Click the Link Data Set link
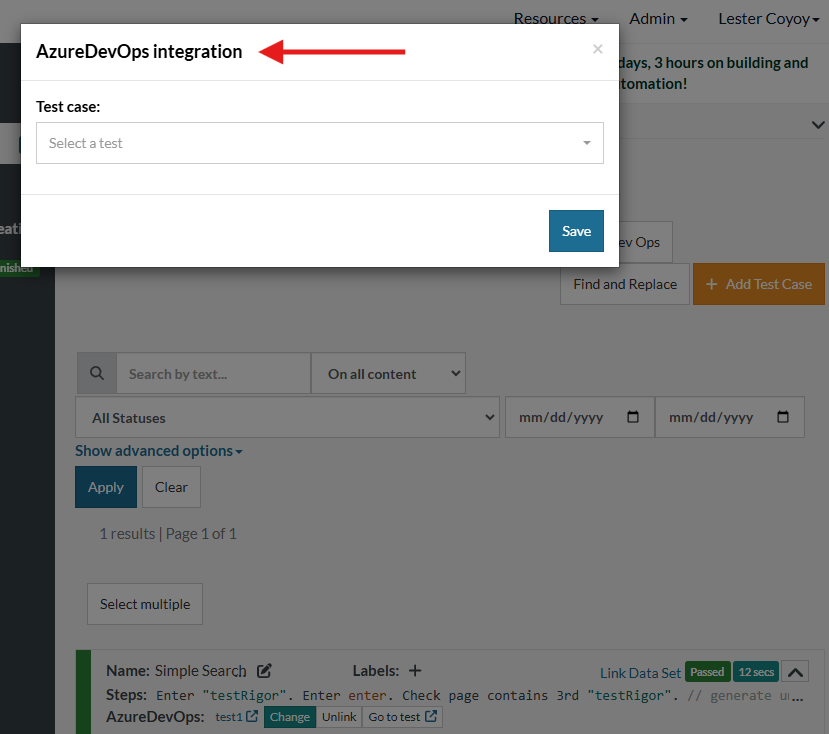The image size is (829, 734). coord(640,673)
